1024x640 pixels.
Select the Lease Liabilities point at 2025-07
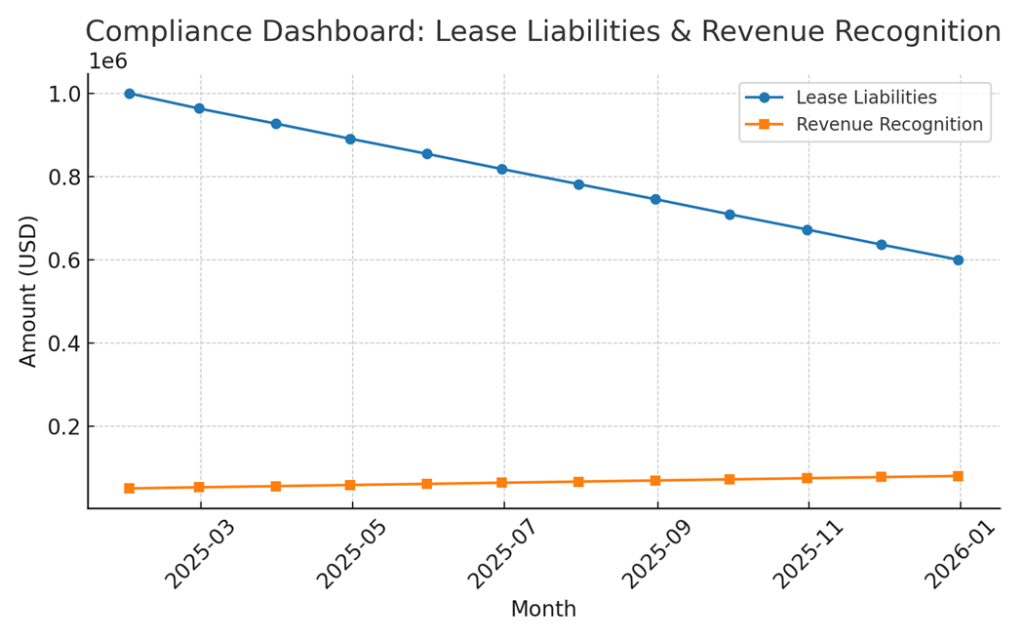[502, 169]
